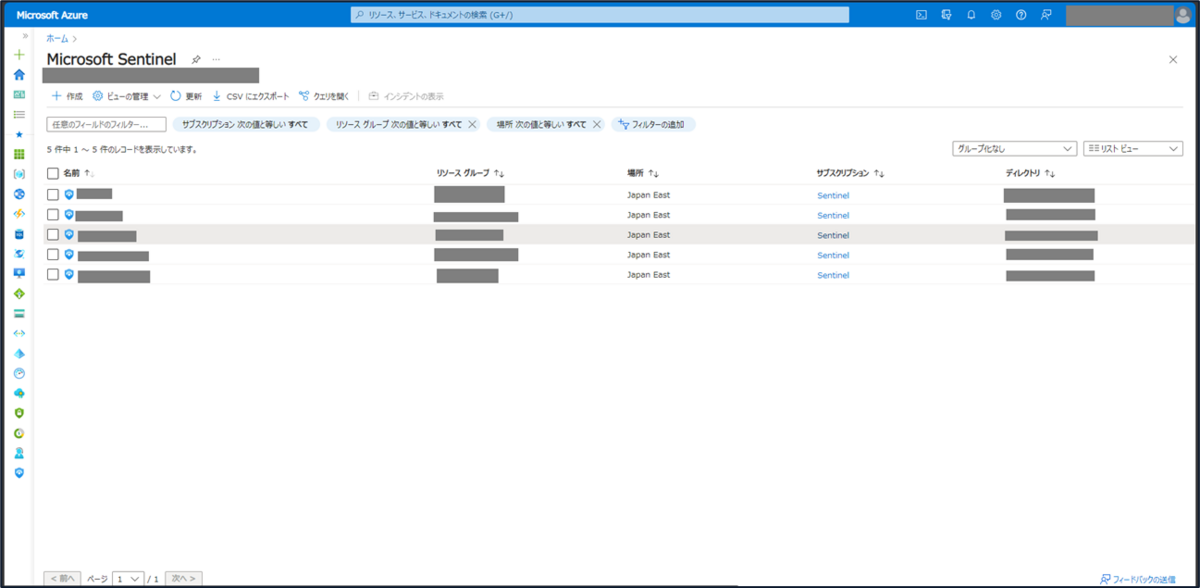Open Sentinel subscription link in first row
This screenshot has height=588, width=1200.
point(833,195)
